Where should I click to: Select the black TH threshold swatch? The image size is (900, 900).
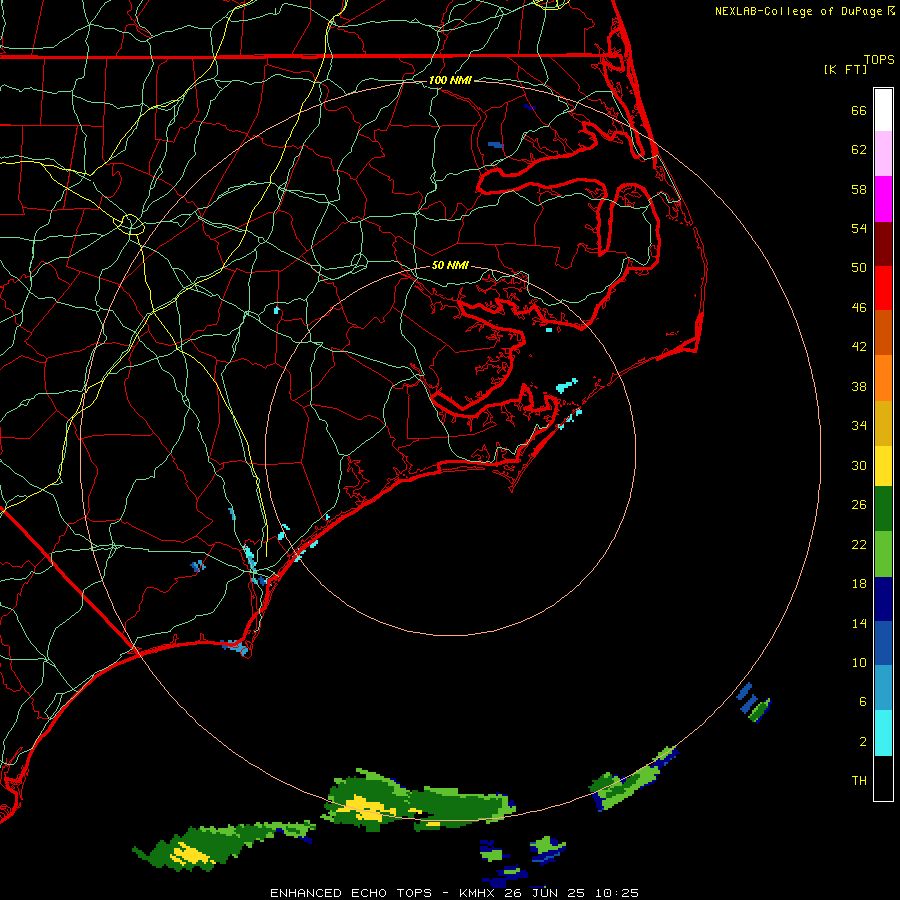click(x=883, y=778)
